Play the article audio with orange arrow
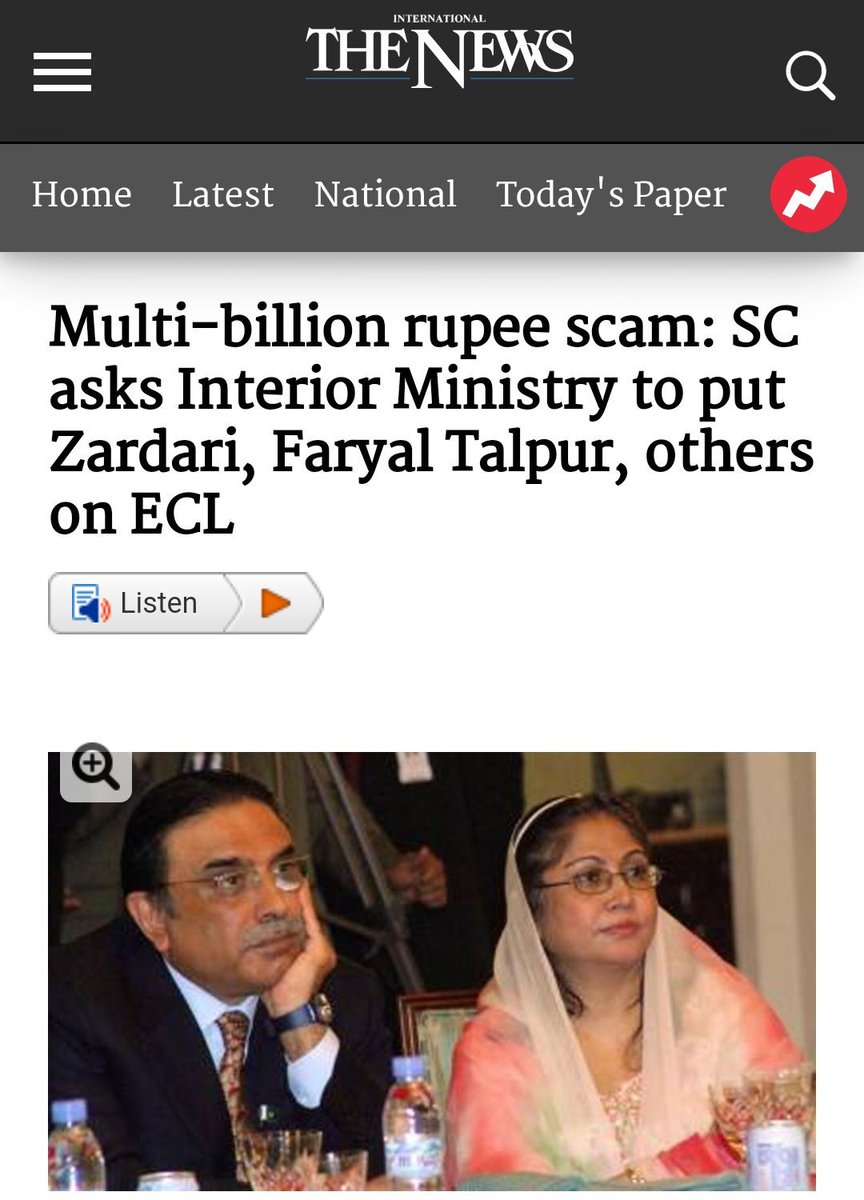The width and height of the screenshot is (864, 1200). (275, 603)
